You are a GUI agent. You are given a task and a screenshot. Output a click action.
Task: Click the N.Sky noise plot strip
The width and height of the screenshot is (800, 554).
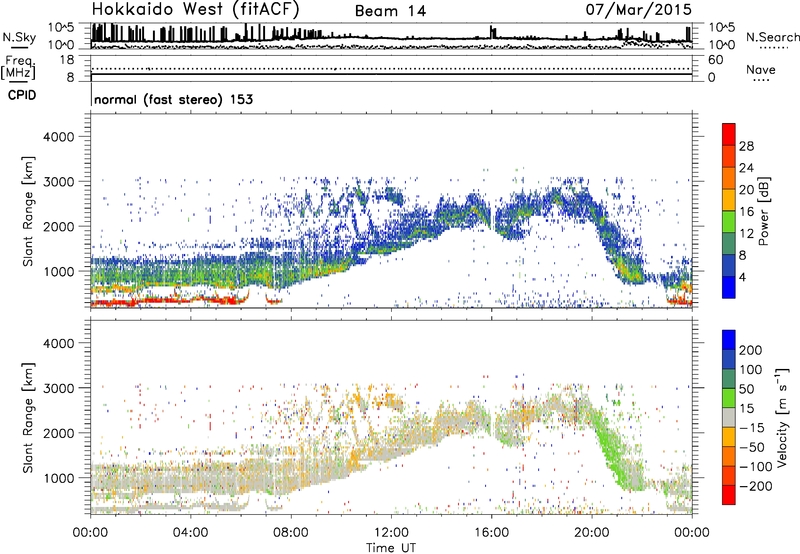[391, 36]
